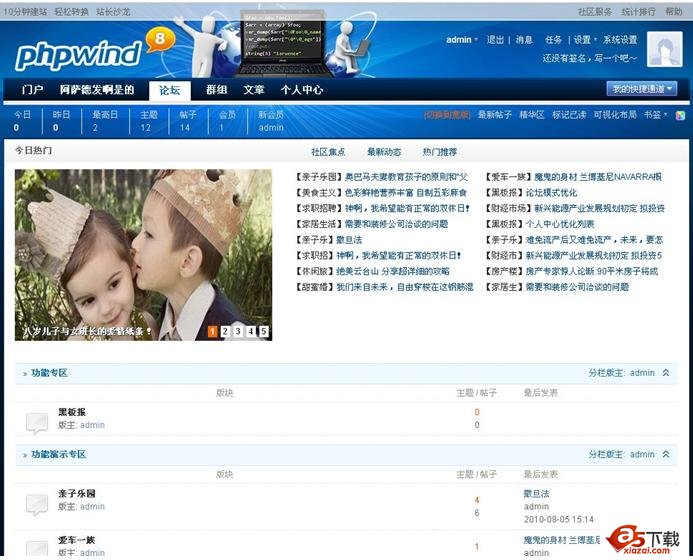Open the 功能演示专区 category title

point(58,454)
